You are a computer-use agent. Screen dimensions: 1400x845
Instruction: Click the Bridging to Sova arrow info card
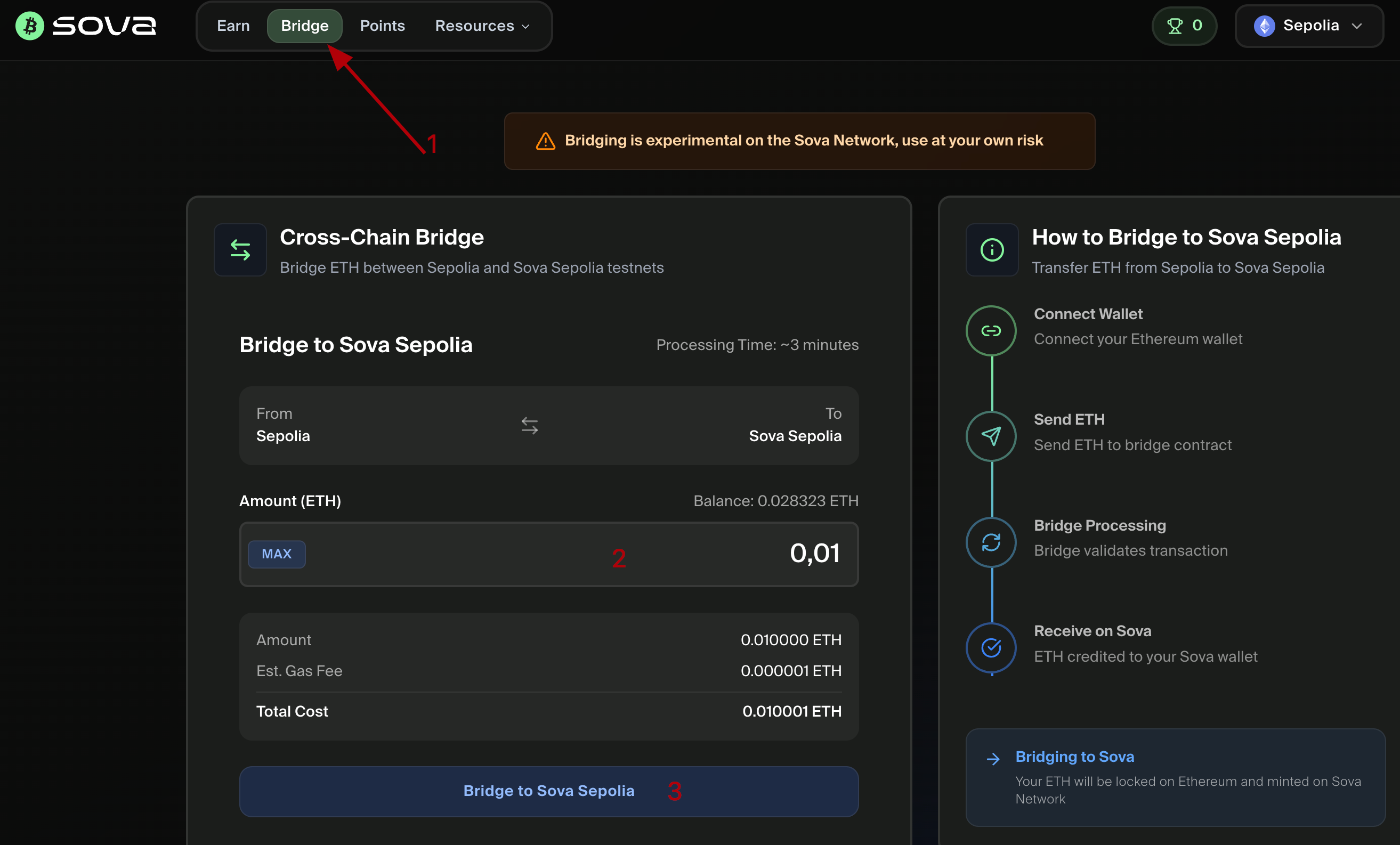(1175, 777)
